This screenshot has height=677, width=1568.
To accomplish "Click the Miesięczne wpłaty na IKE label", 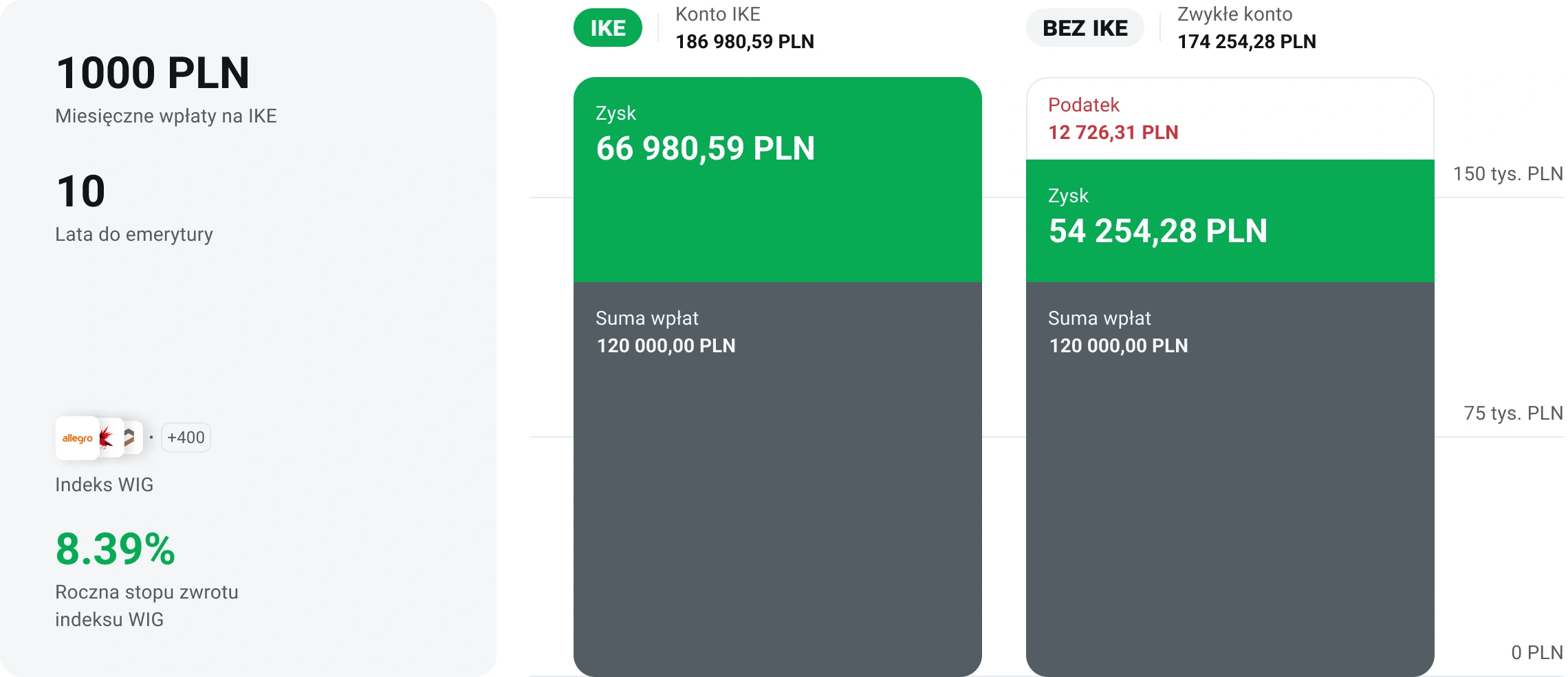I will 166,116.
